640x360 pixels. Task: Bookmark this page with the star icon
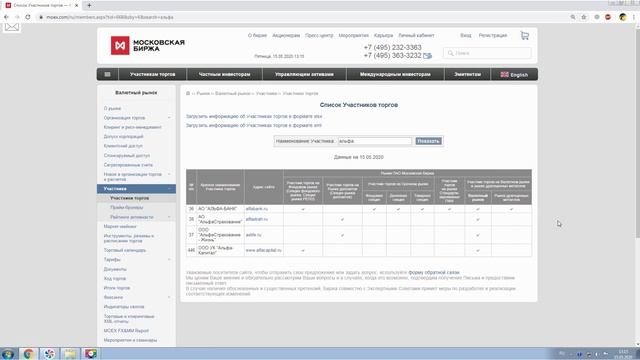tap(584, 17)
